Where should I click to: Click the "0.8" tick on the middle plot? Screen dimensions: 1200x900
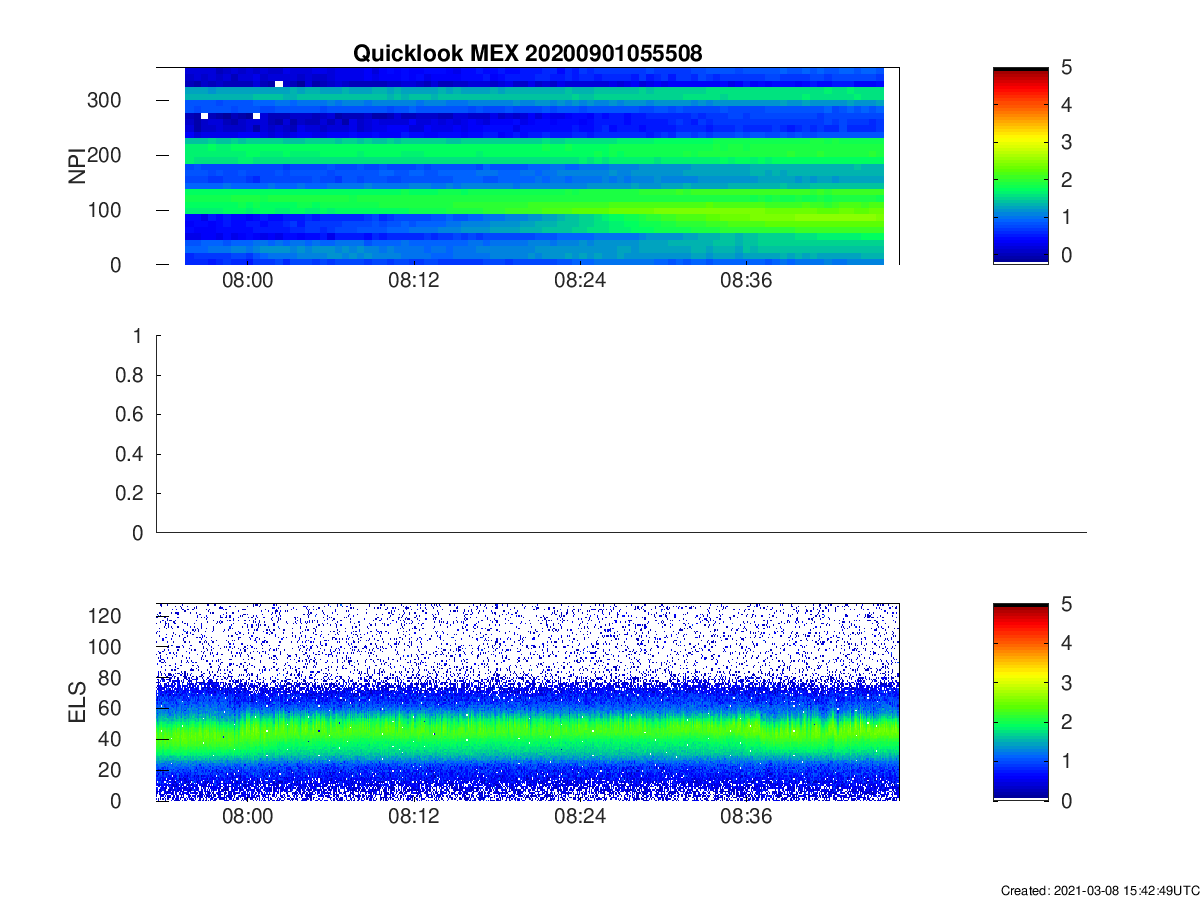pyautogui.click(x=131, y=375)
